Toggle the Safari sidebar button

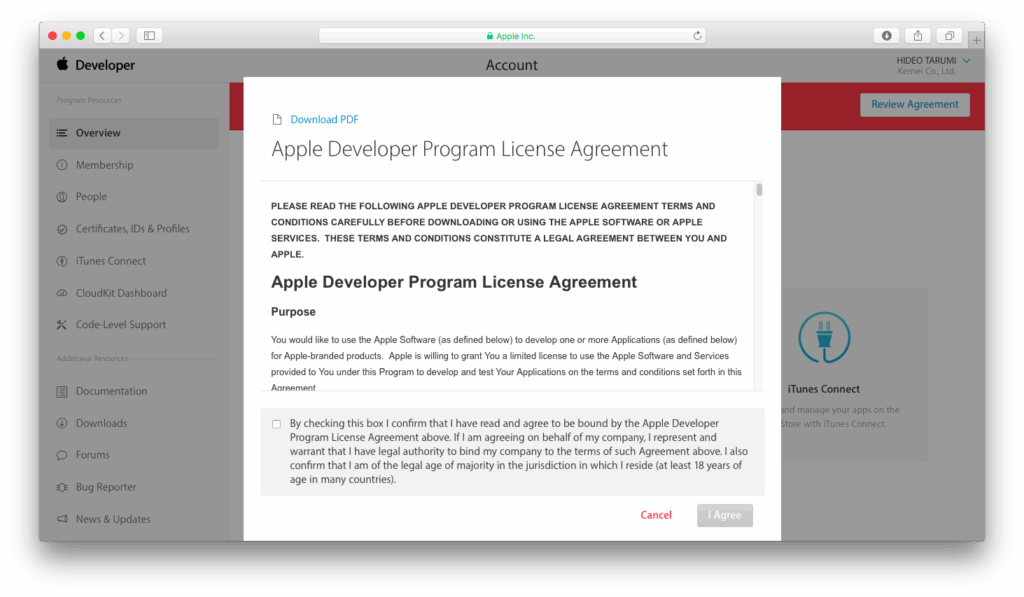coord(149,36)
